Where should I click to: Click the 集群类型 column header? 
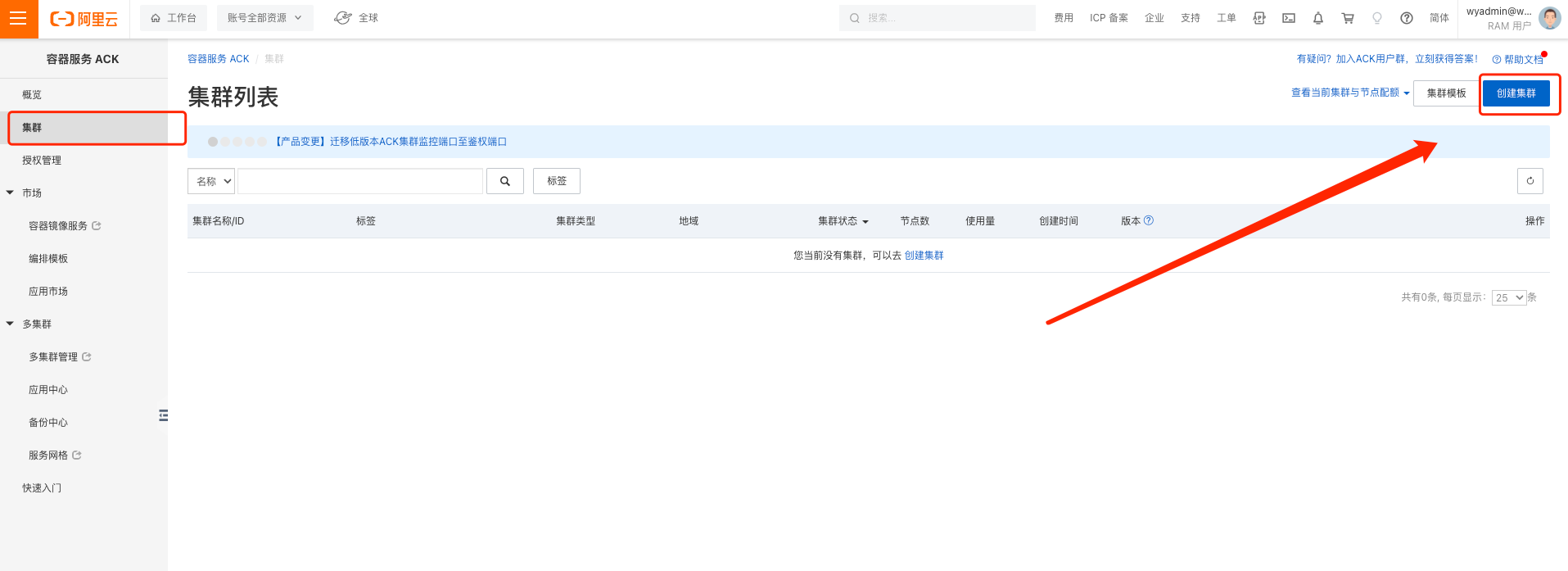click(576, 221)
